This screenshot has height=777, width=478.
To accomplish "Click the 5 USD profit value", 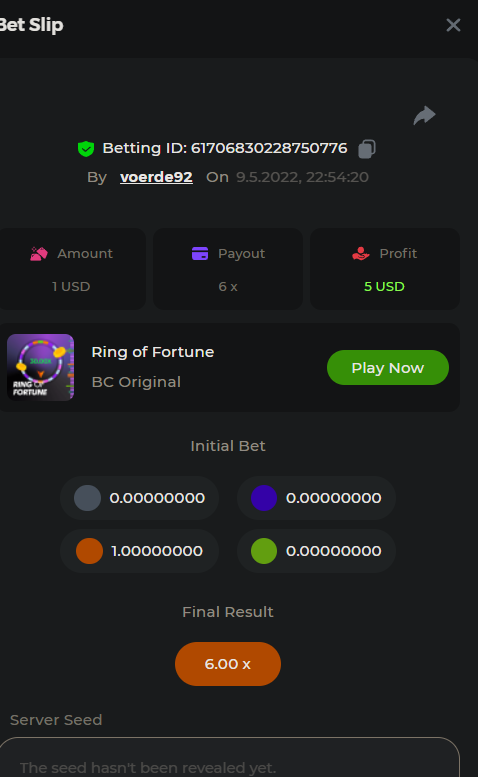I will (384, 286).
